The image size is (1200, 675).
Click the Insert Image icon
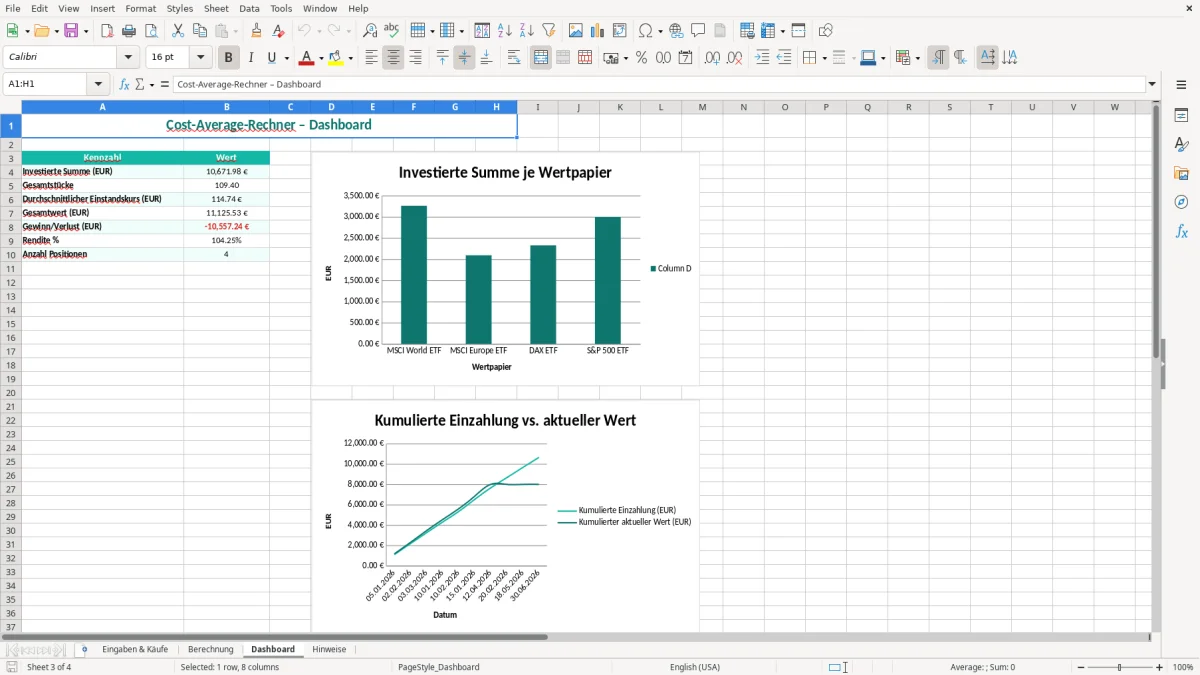point(576,31)
